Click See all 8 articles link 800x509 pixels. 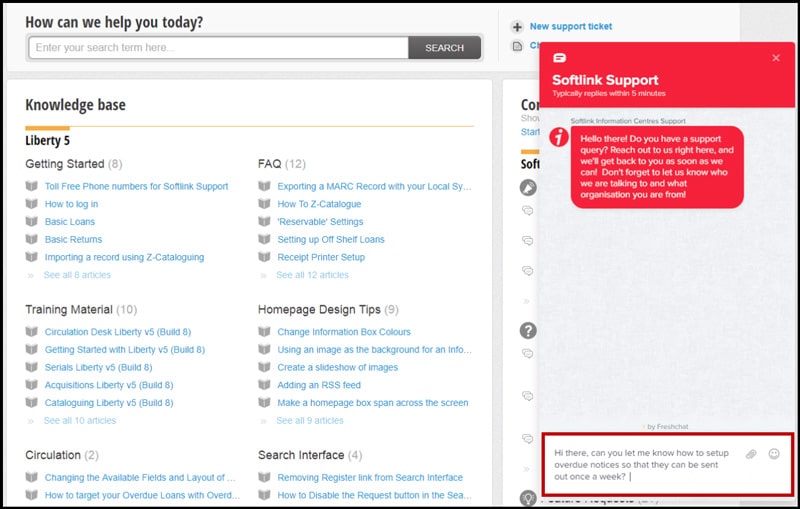pyautogui.click(x=77, y=275)
